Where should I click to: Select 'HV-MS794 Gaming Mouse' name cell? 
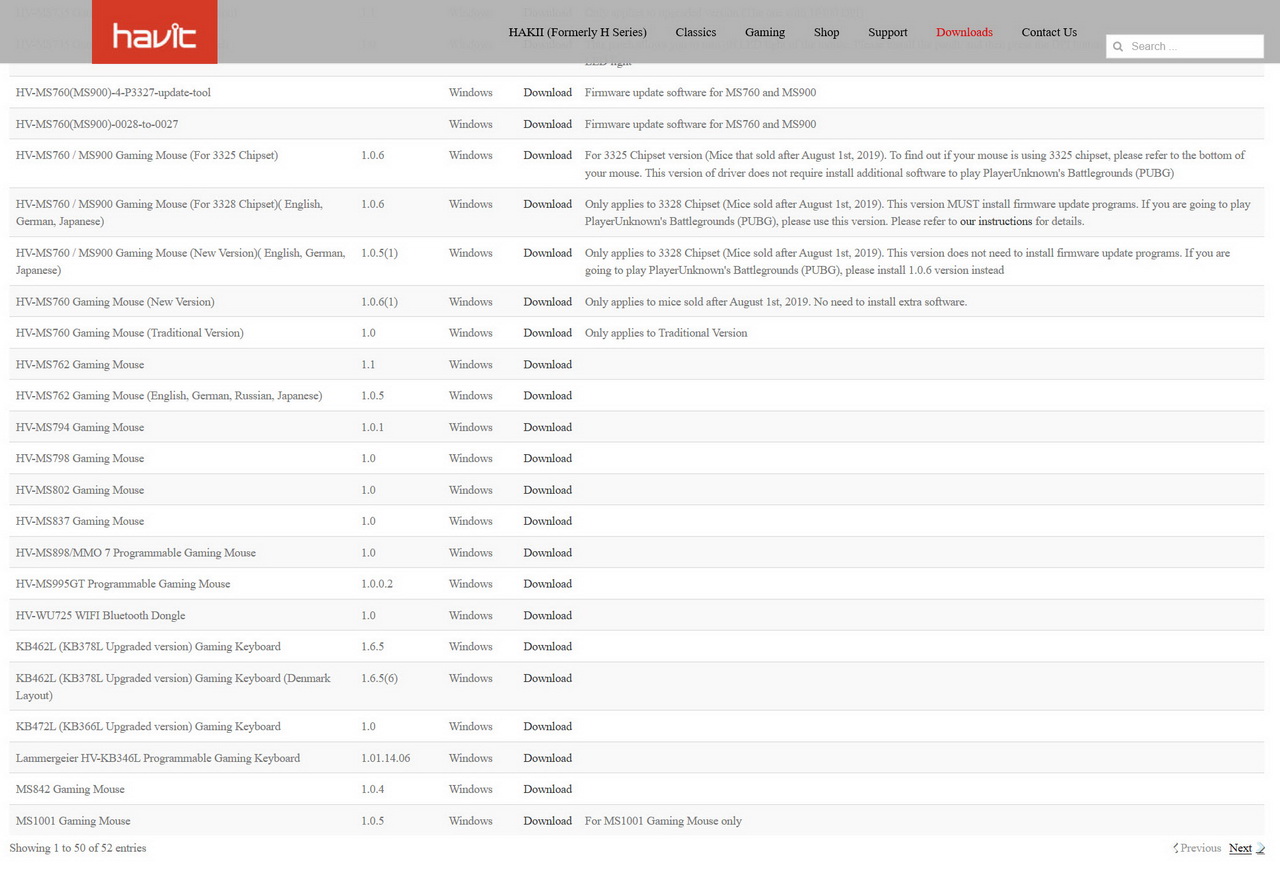click(80, 427)
